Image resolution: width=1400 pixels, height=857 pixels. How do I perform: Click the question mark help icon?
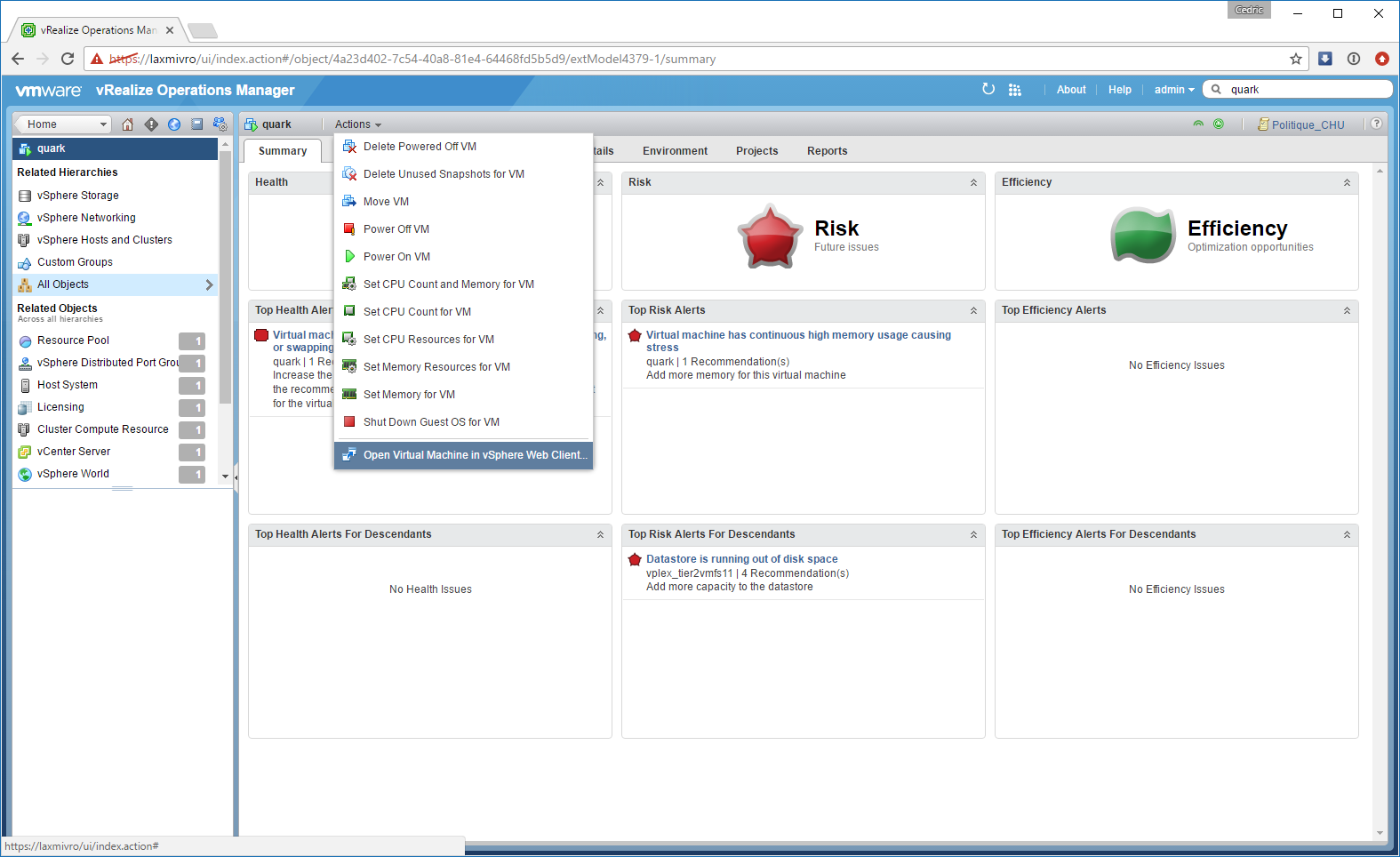[x=1376, y=124]
